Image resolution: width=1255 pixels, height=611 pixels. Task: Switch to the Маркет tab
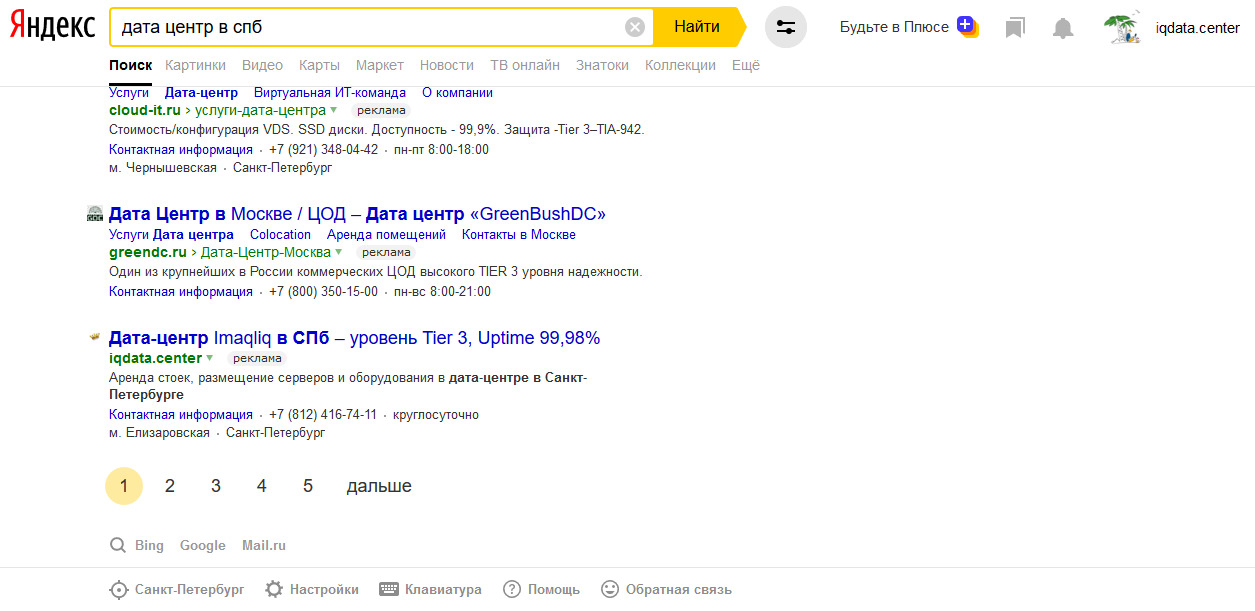point(380,65)
